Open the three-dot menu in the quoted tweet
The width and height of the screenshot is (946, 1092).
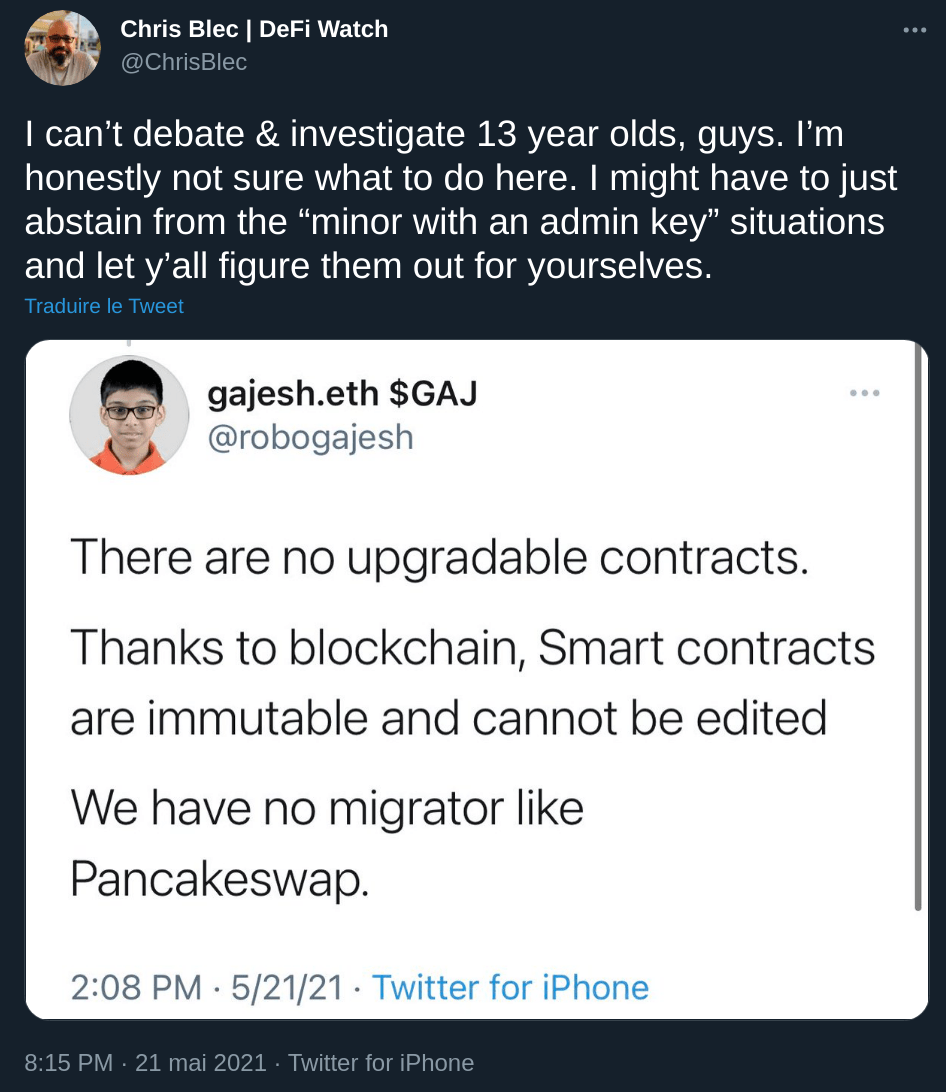865,393
